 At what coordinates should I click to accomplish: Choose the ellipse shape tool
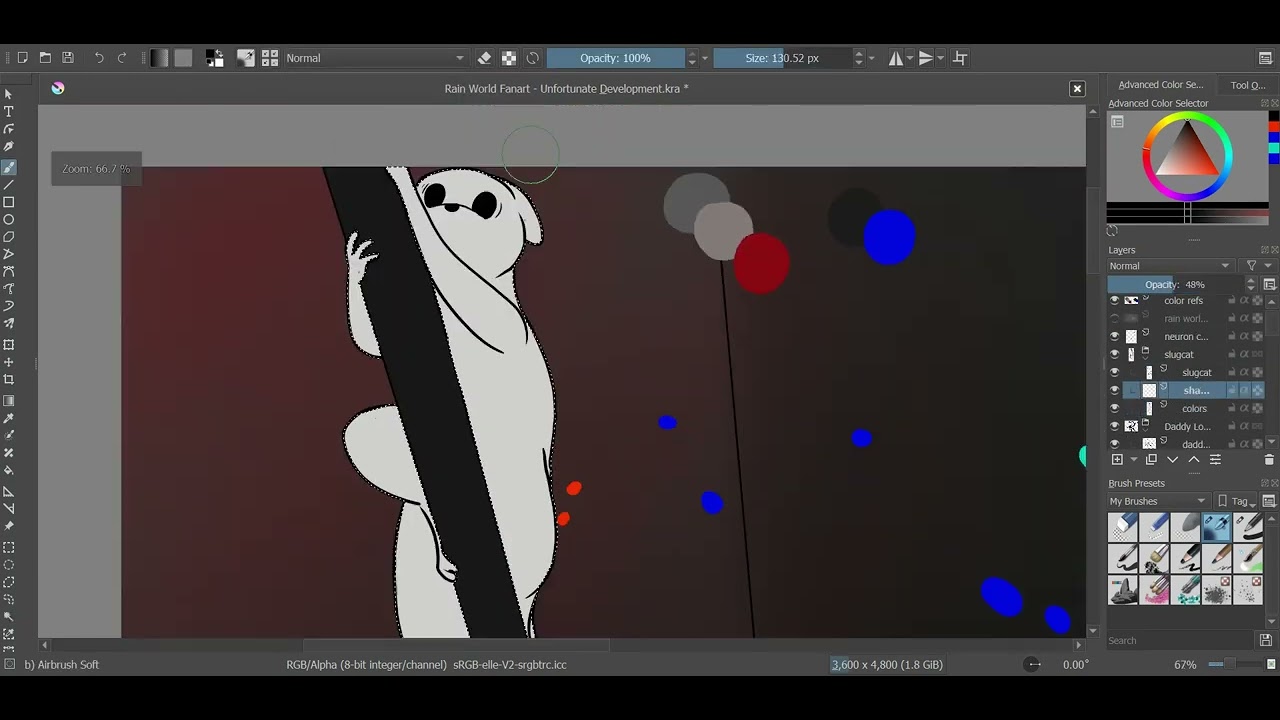9,220
